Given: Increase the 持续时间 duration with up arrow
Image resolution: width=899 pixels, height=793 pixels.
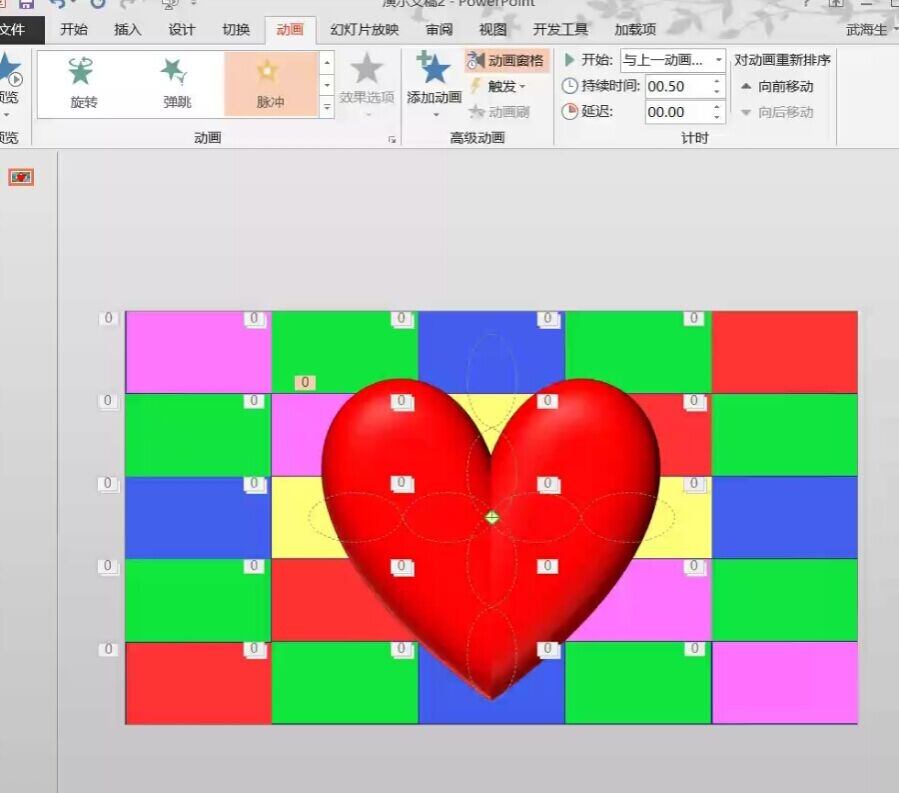Looking at the screenshot, I should [x=717, y=81].
